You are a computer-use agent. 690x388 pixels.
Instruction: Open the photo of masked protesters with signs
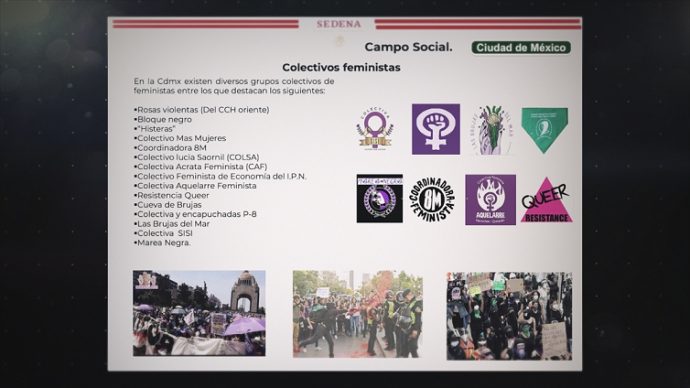point(509,316)
